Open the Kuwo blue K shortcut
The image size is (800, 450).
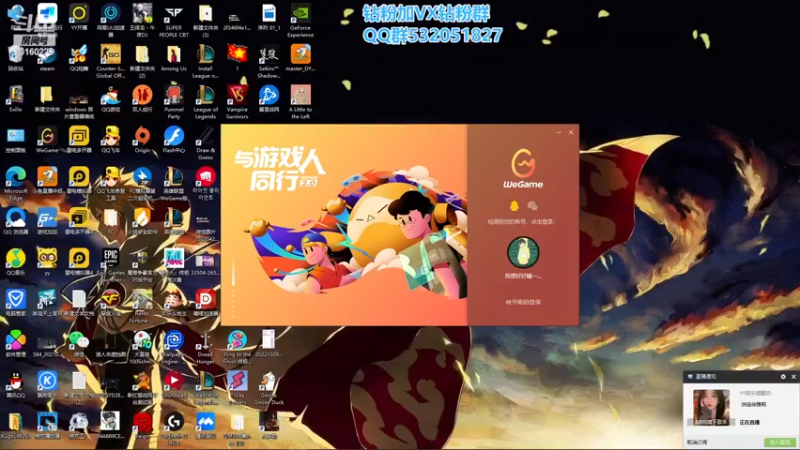pos(47,385)
